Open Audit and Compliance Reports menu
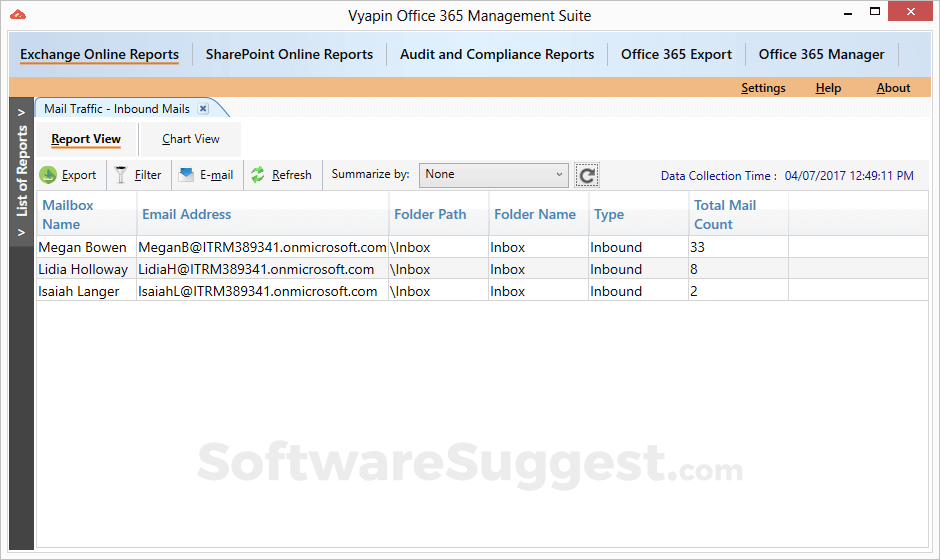The height and width of the screenshot is (560, 940). [497, 55]
